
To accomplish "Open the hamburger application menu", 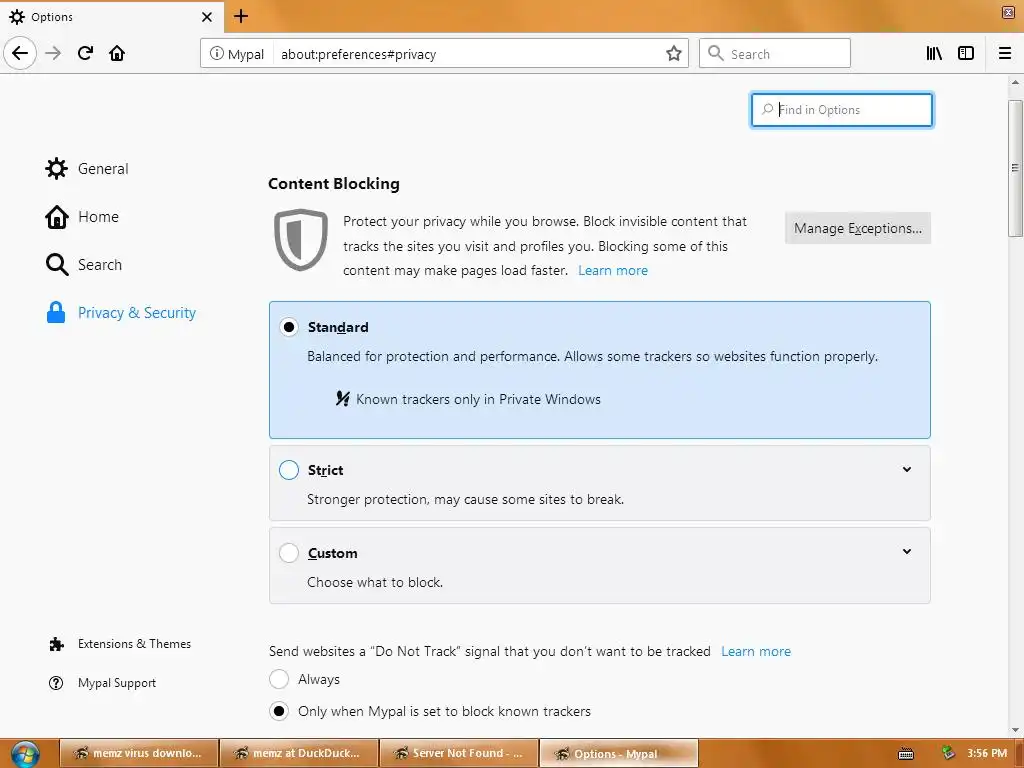I will tap(1005, 53).
